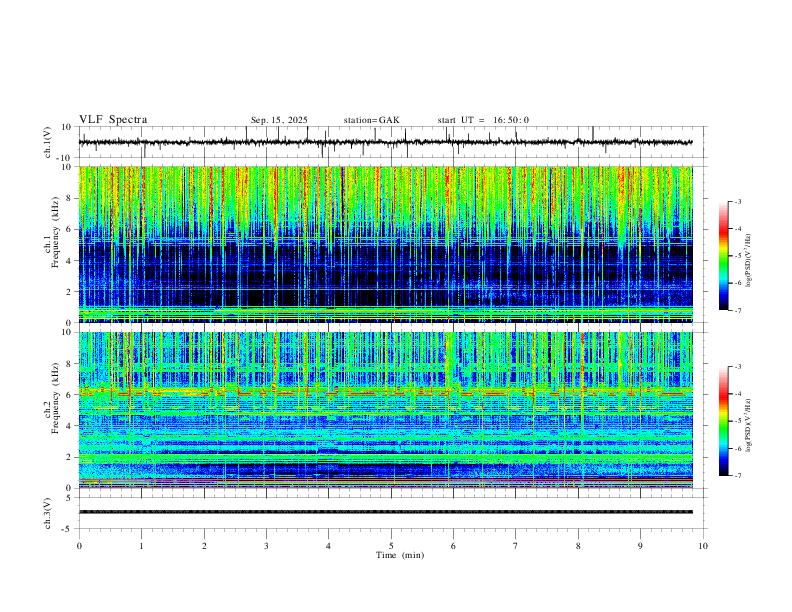Screen dimensions: 792x612
Task: Click the "5" tick on ch.3(V) axis
Action: 70,498
